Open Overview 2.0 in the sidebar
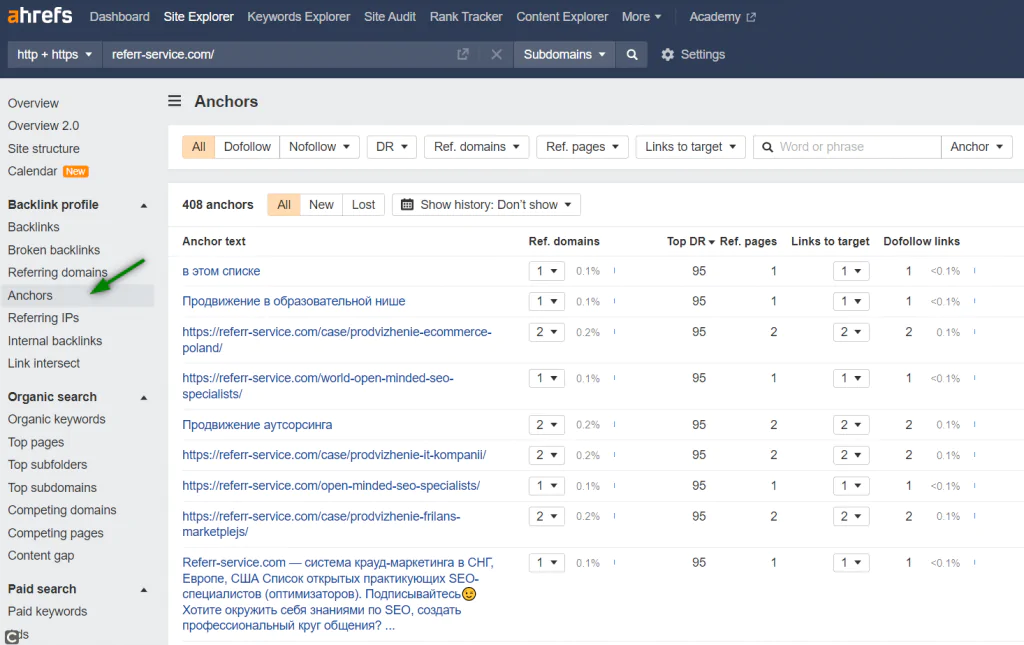The image size is (1024, 645). [43, 126]
